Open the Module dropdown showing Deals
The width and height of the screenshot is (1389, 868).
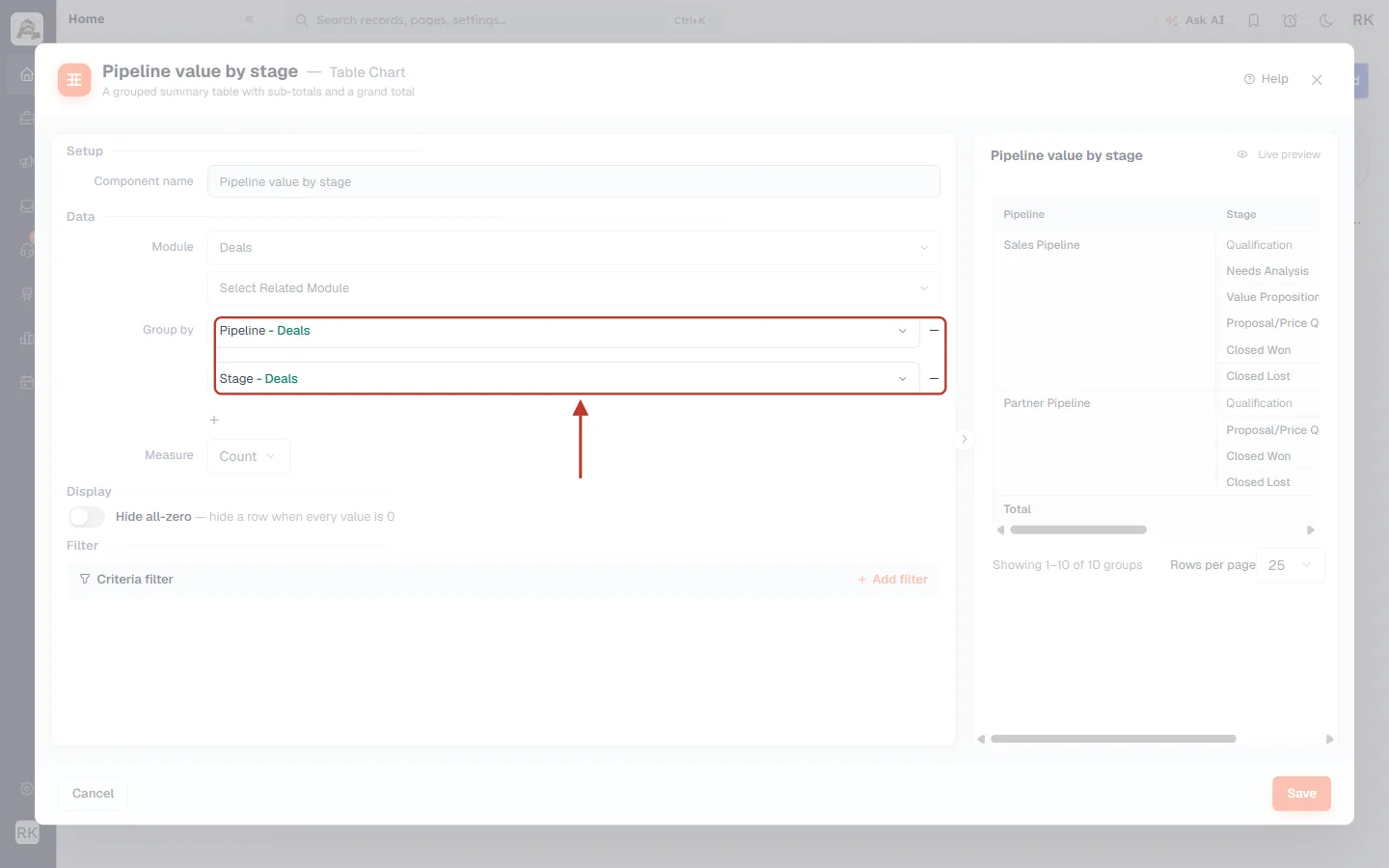[x=574, y=248]
